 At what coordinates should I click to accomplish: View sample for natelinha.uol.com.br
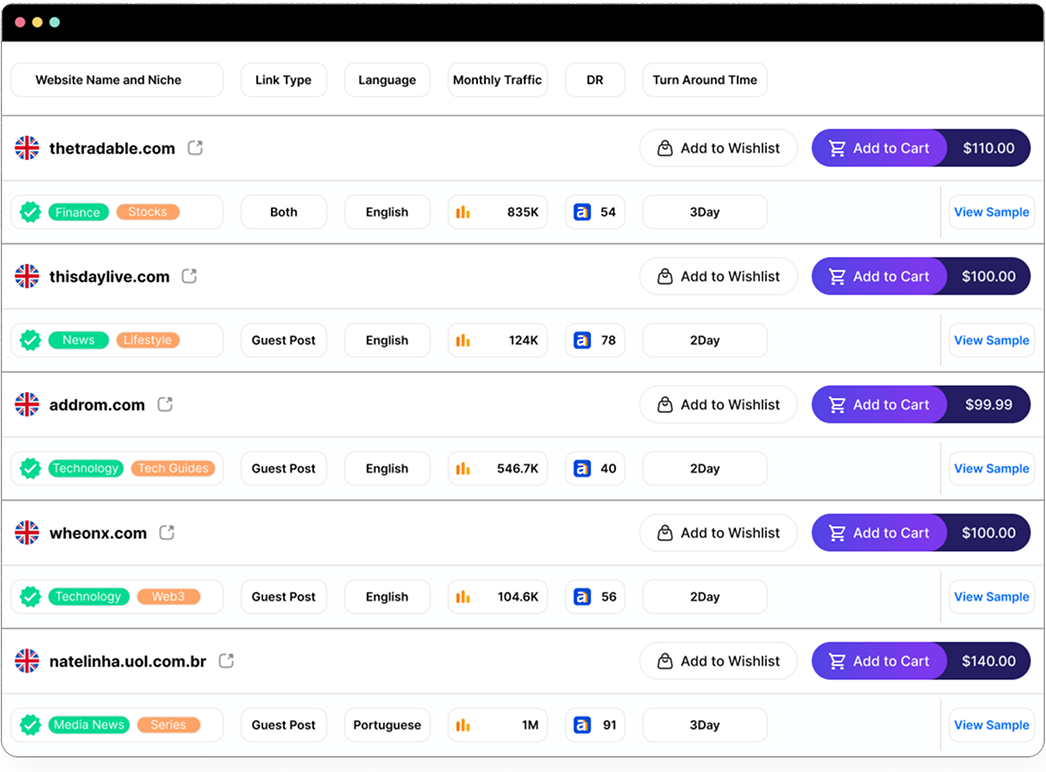pos(991,725)
